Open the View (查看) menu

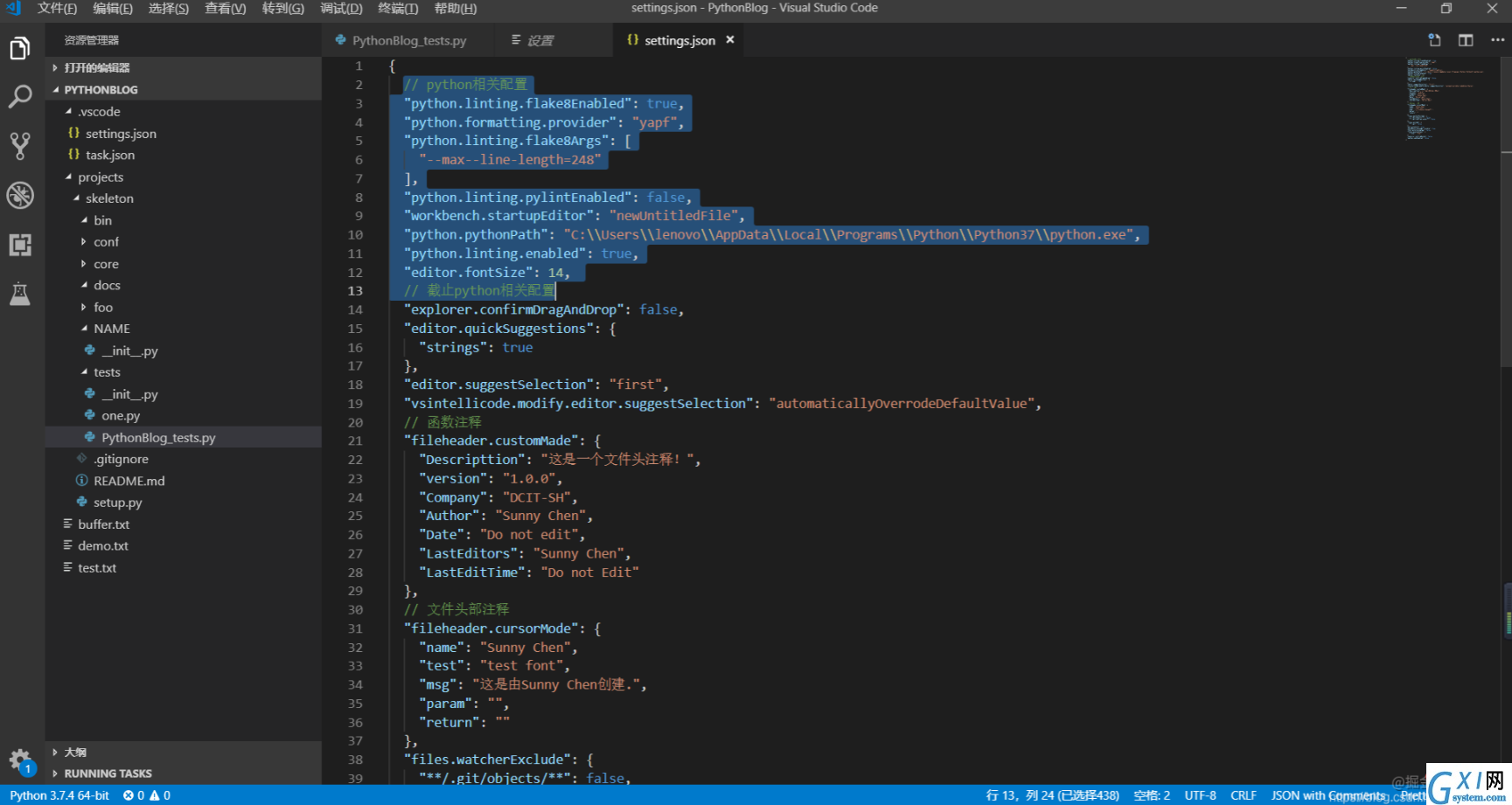[226, 9]
